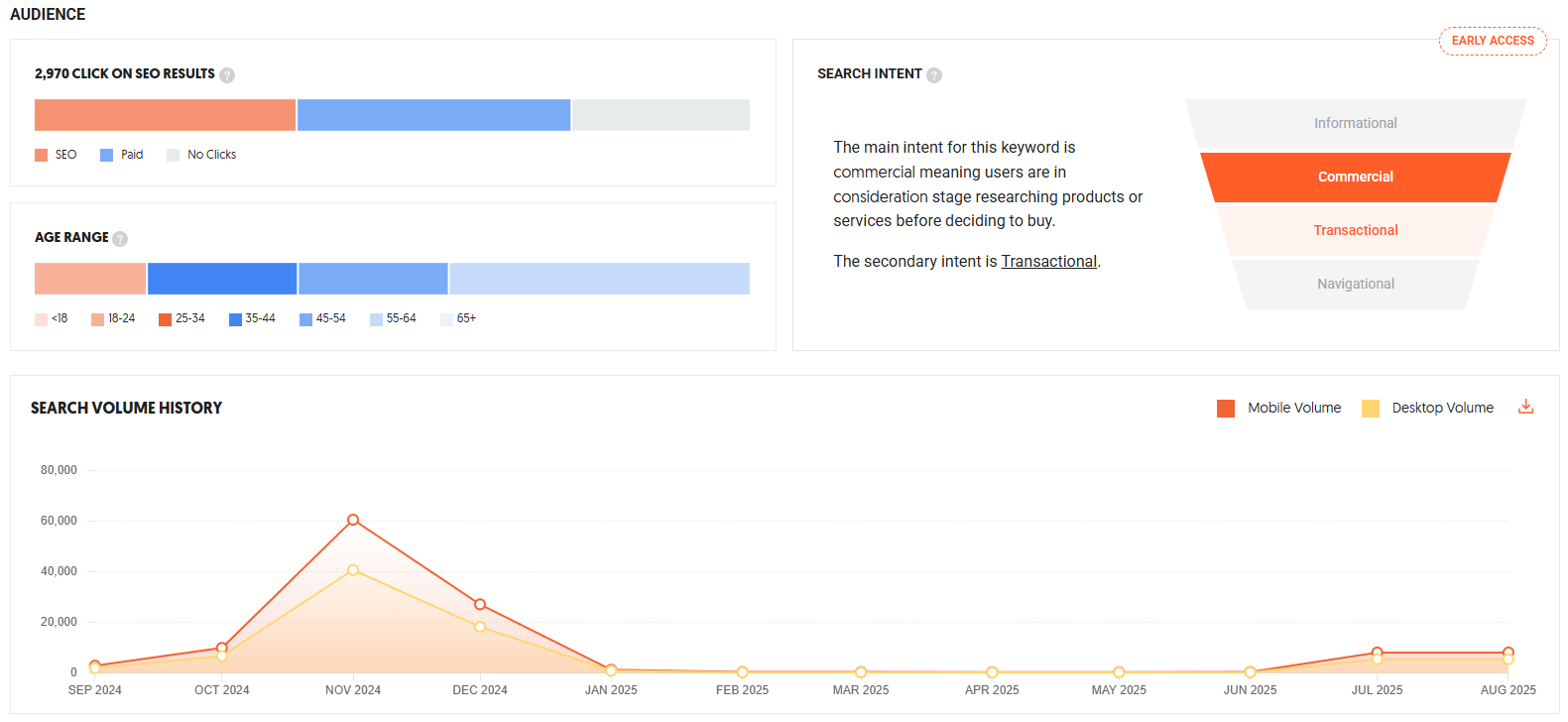Click the 25-34 age legend swatch
1568x722 pixels.
166,319
